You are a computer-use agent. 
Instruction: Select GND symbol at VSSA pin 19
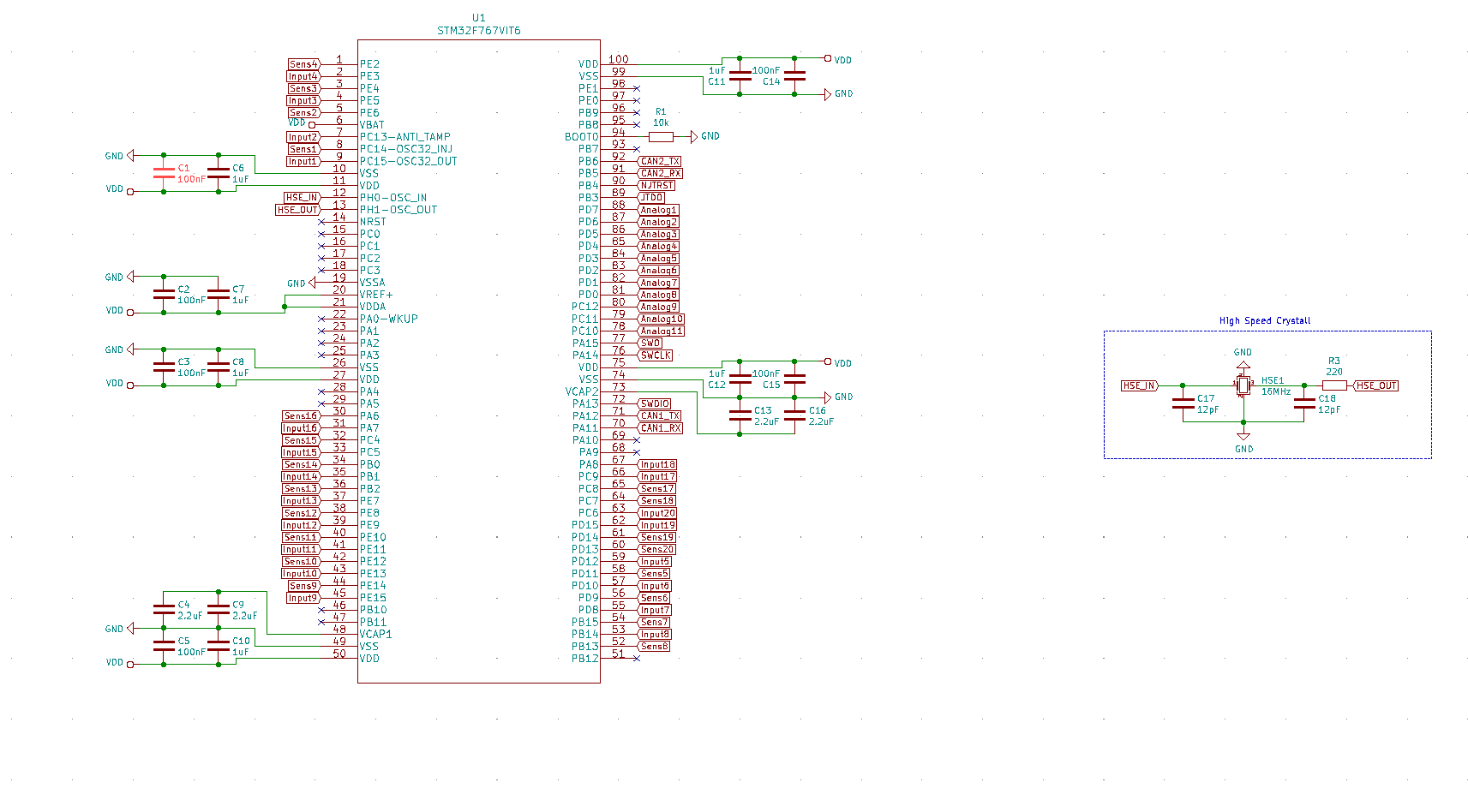point(312,283)
